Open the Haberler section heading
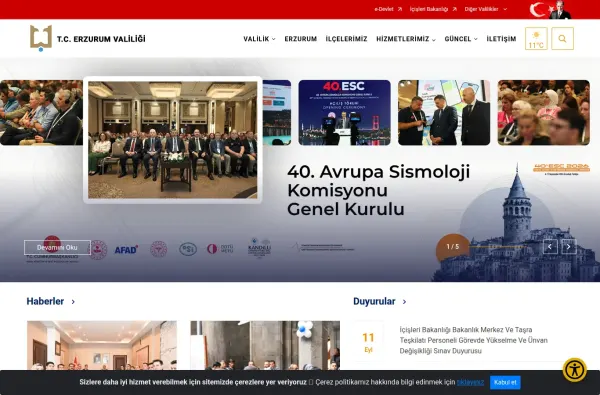600x395 pixels. (x=45, y=302)
